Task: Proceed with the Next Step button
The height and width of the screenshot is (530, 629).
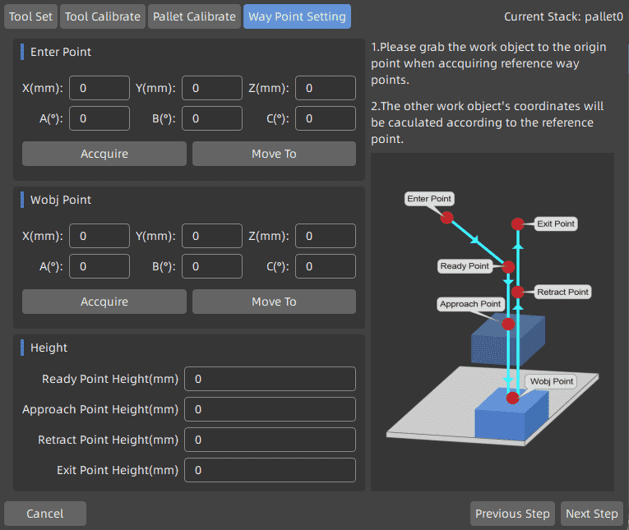Action: tap(592, 514)
